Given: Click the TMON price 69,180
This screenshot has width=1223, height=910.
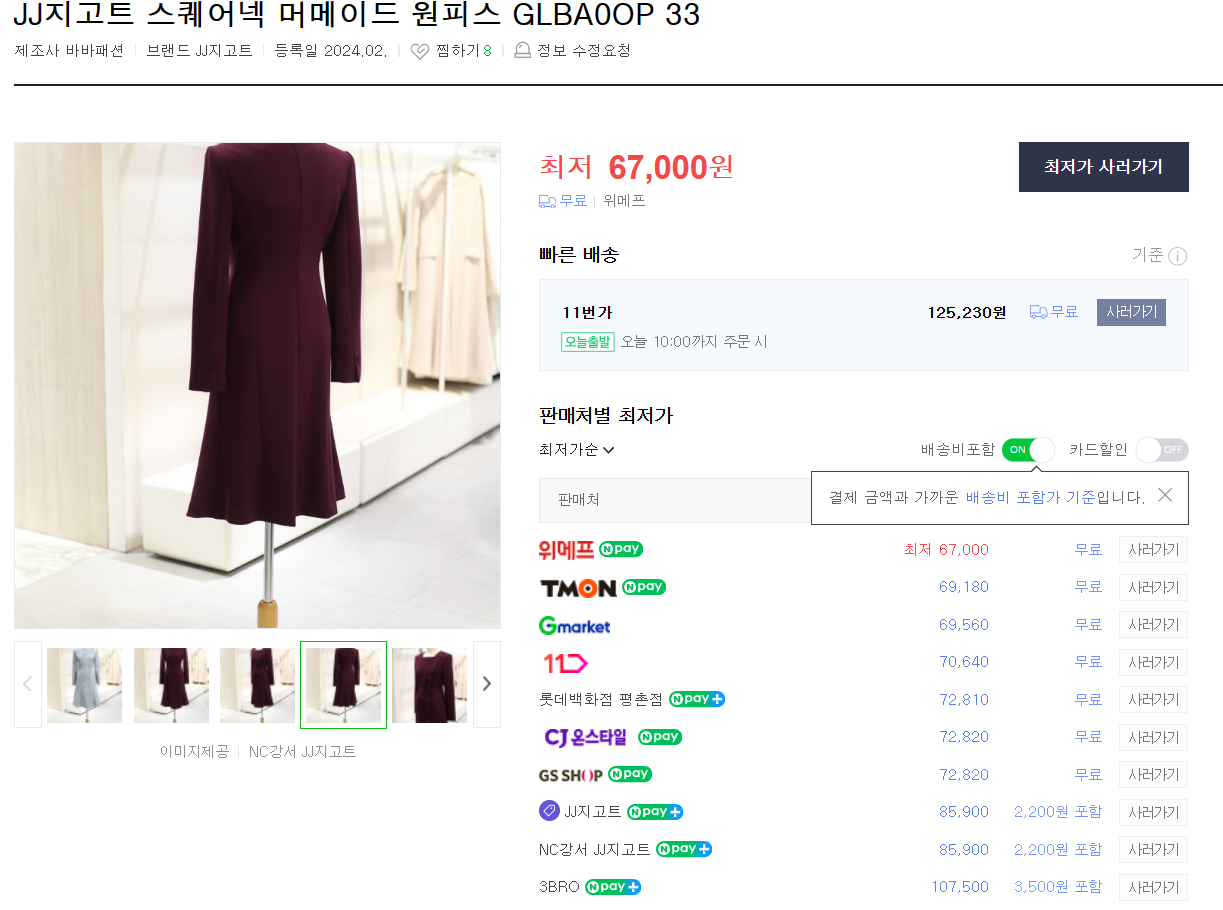Looking at the screenshot, I should (x=964, y=587).
